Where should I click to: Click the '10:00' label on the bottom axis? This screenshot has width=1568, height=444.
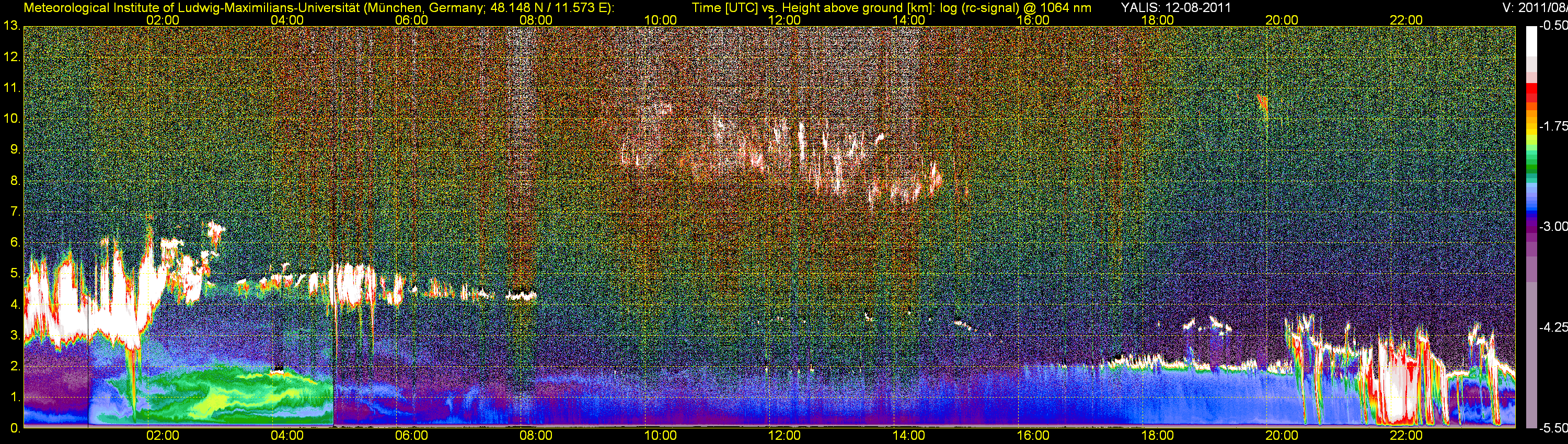[661, 436]
